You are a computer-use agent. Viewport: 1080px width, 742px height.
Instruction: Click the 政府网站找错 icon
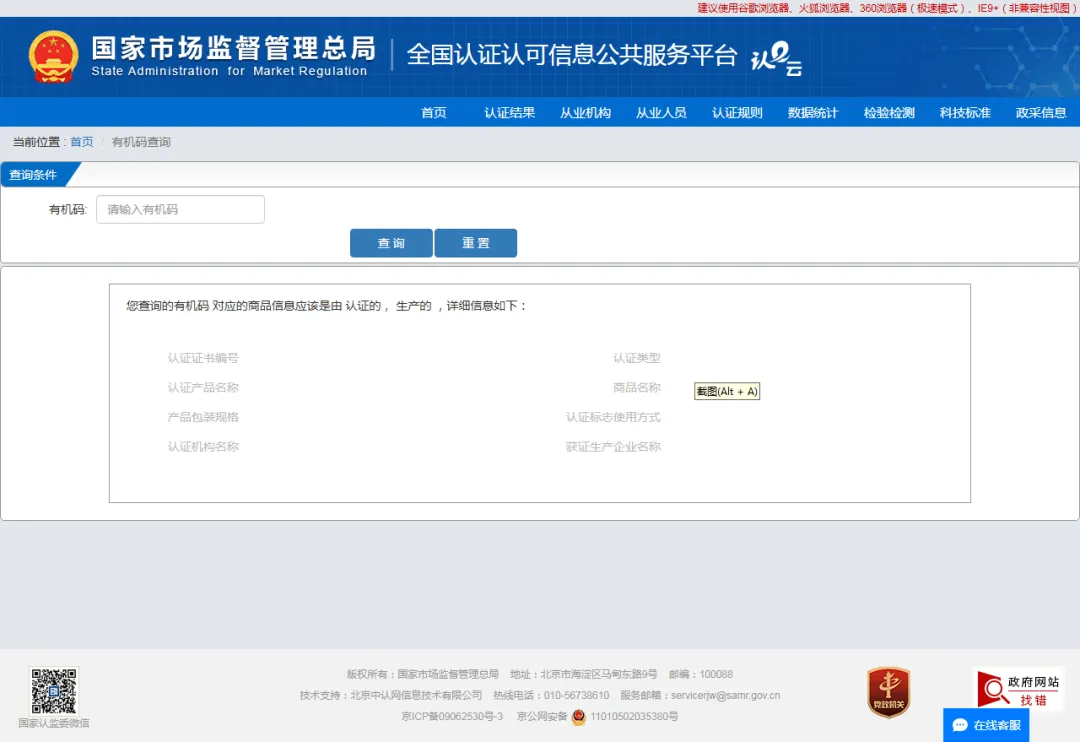1018,690
